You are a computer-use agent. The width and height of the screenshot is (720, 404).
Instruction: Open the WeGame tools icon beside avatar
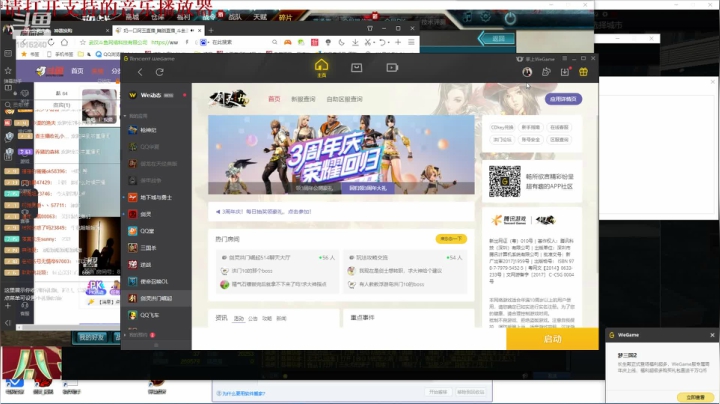click(x=546, y=72)
